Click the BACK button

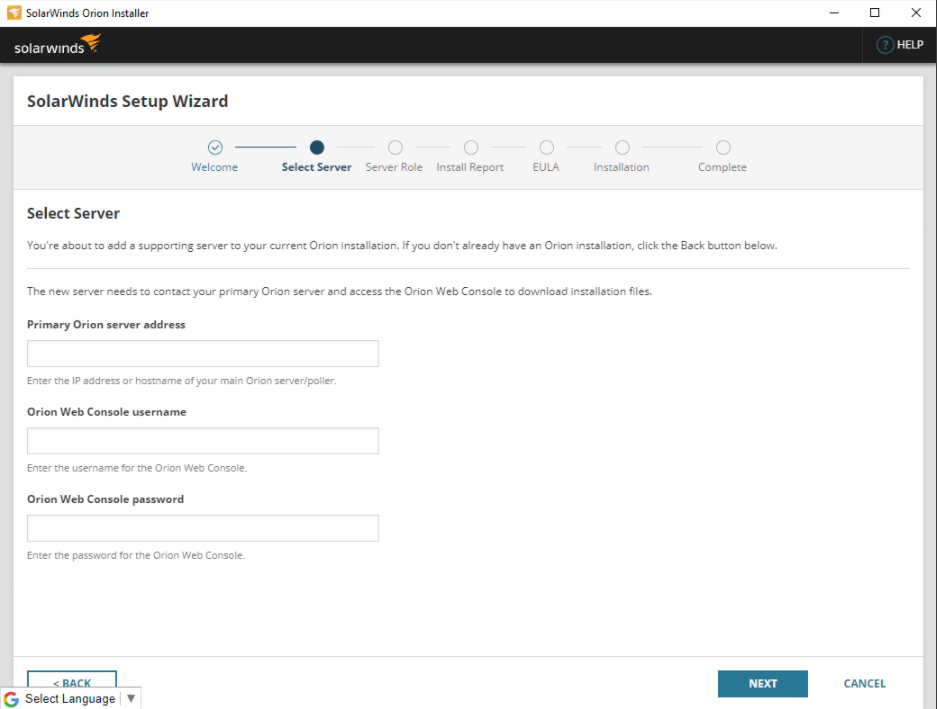(x=72, y=680)
